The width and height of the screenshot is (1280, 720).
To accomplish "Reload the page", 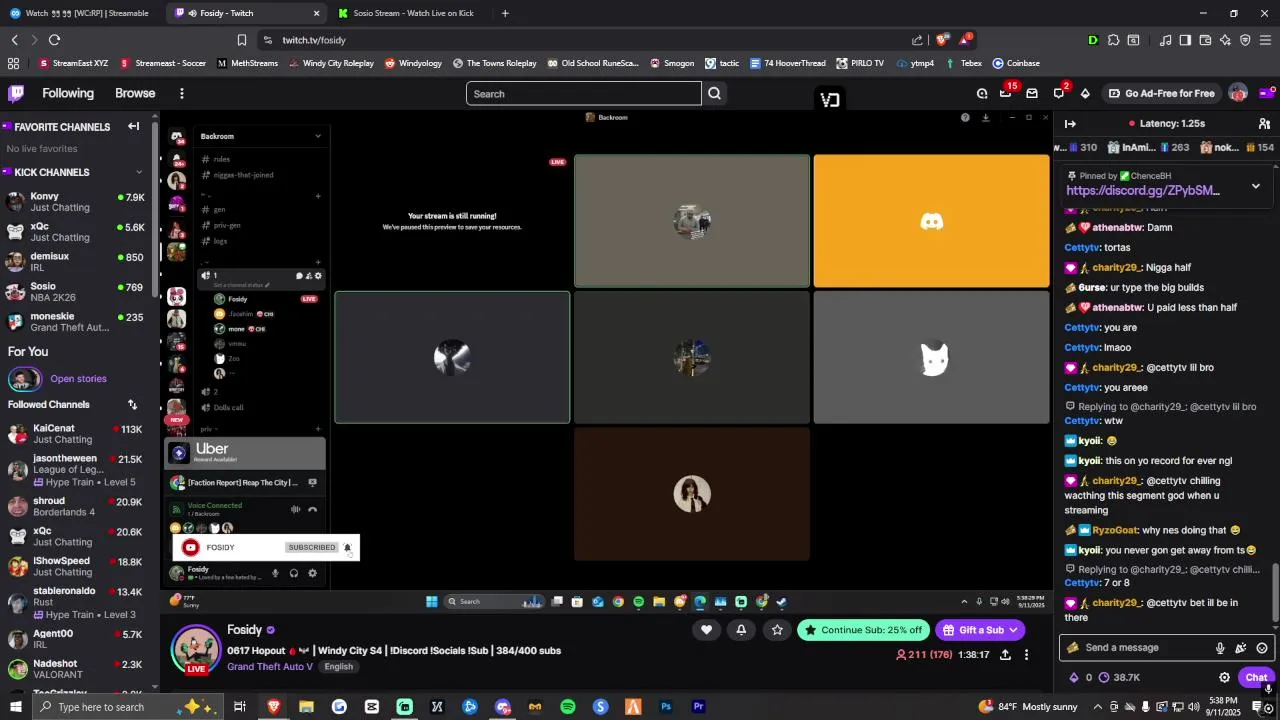I will pyautogui.click(x=54, y=40).
